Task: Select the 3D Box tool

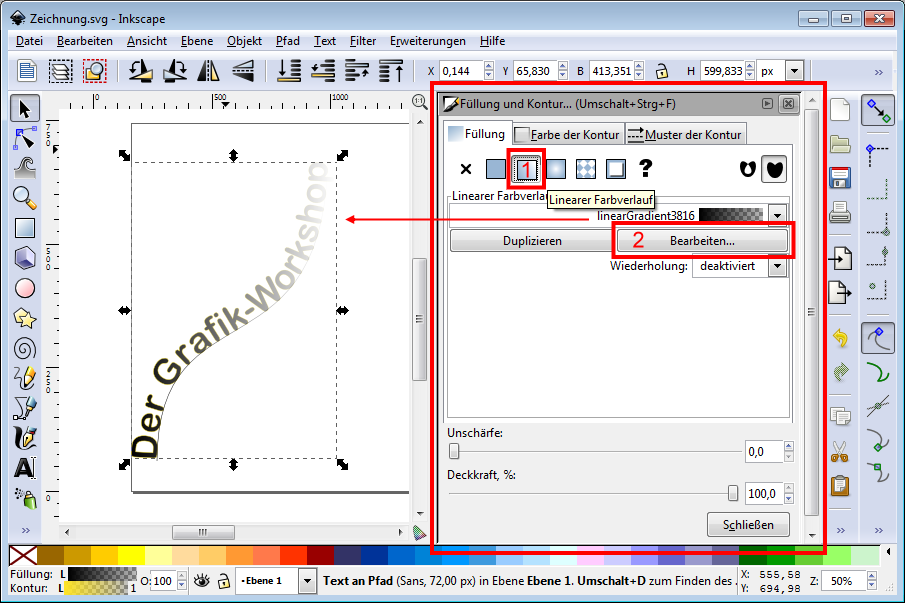Action: (x=24, y=258)
